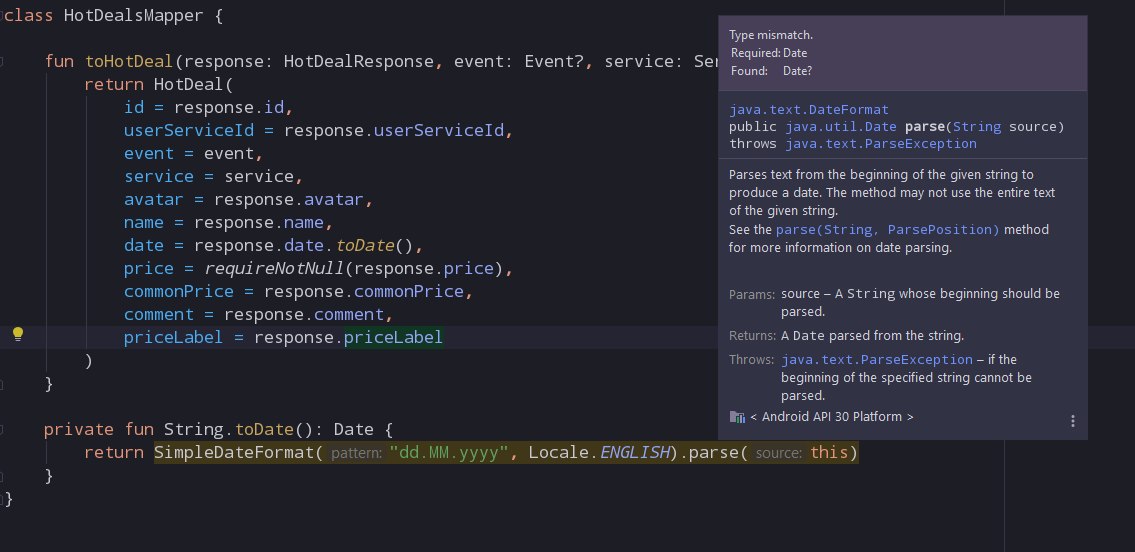The image size is (1135, 552).
Task: Click "dd.MM.yyyy" pattern string
Action: tap(449, 453)
